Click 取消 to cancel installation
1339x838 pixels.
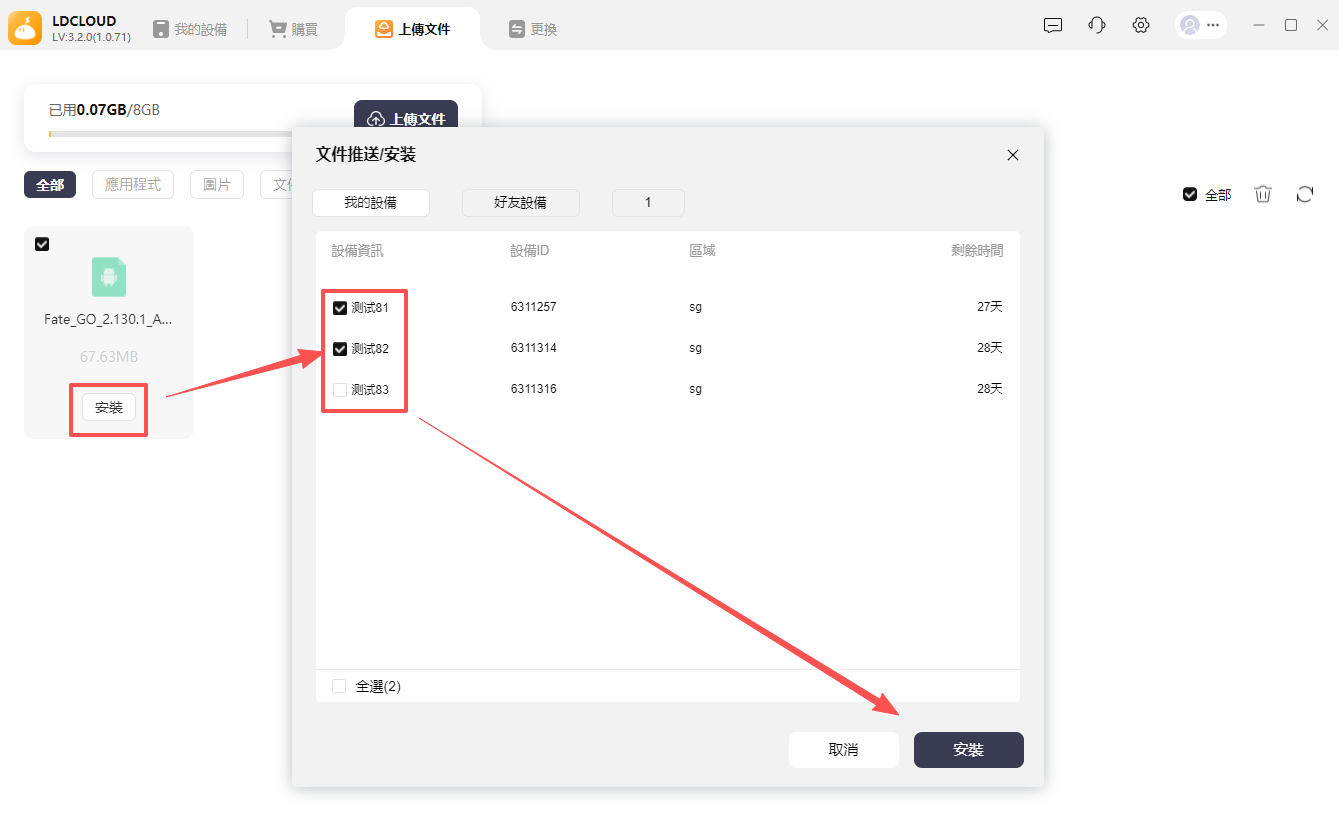[843, 750]
